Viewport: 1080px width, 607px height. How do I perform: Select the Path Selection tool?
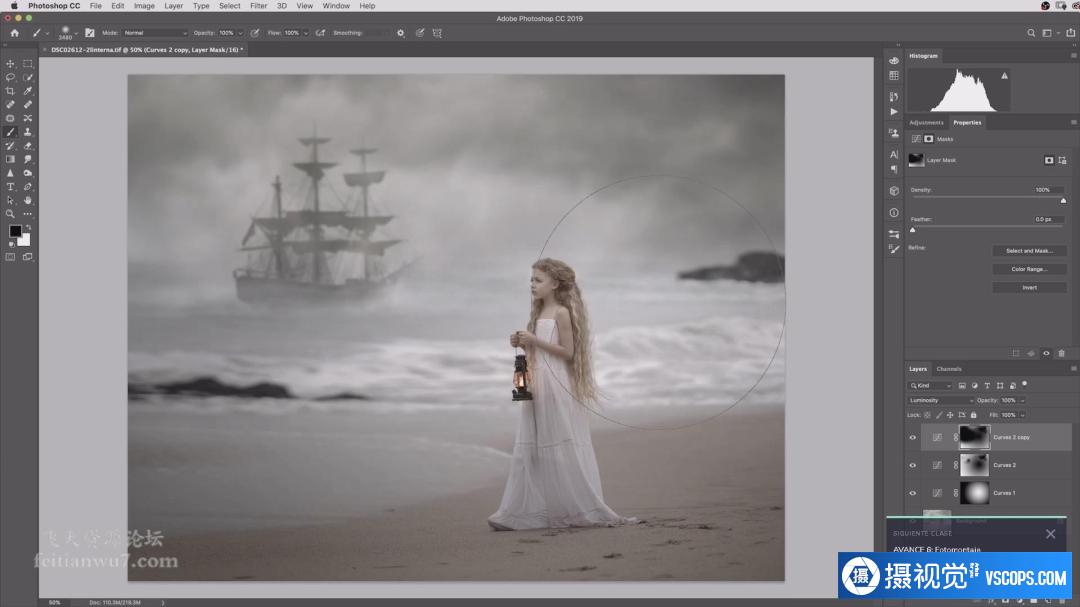pyautogui.click(x=10, y=200)
